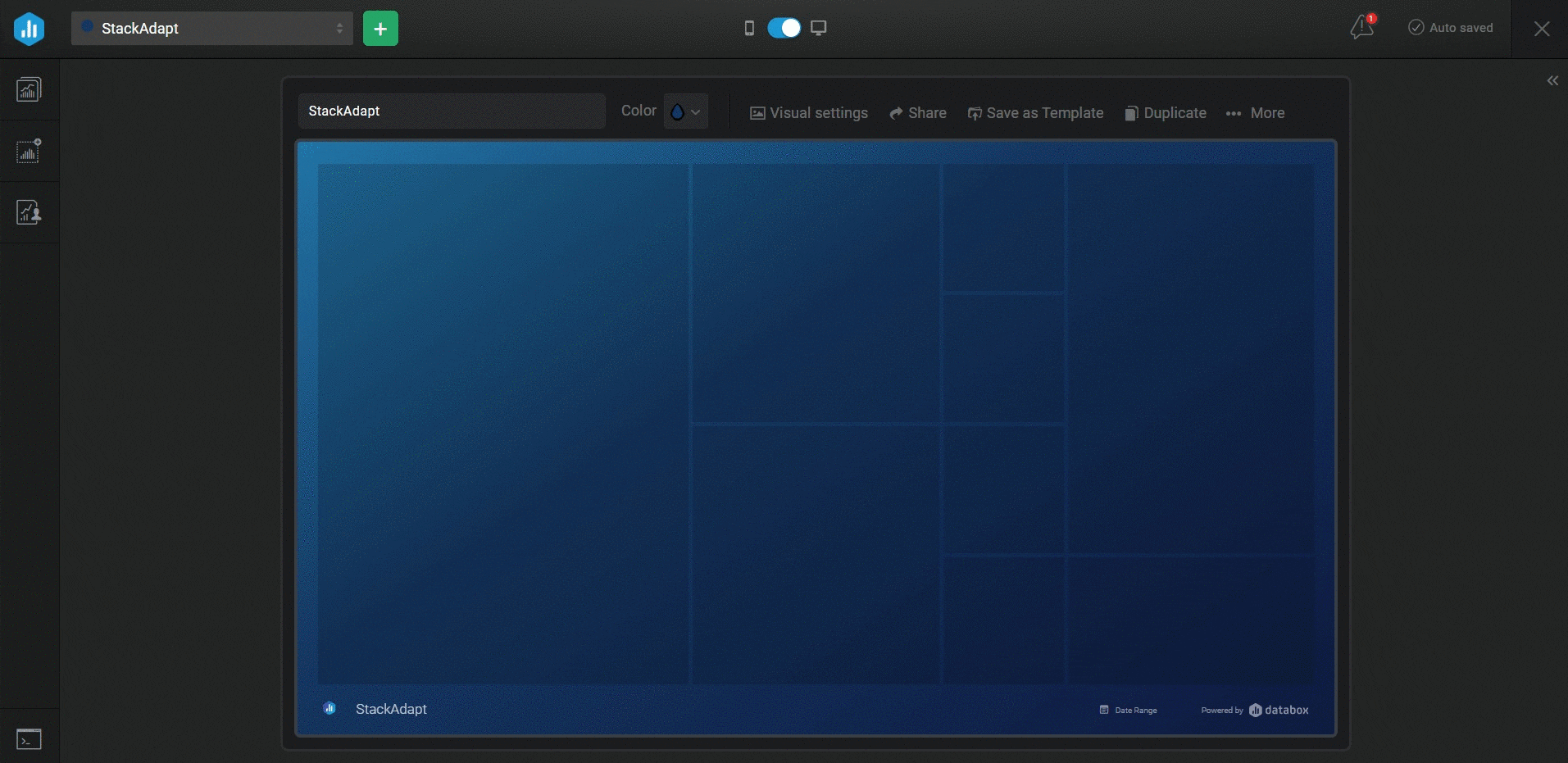Select the mobile phone view icon
The height and width of the screenshot is (763, 1568).
point(748,29)
